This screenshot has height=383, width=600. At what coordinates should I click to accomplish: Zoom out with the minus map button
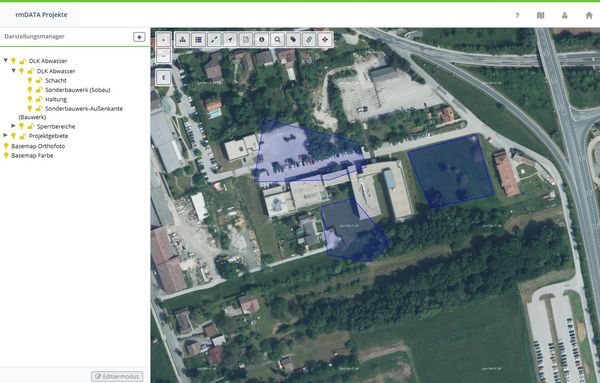pos(163,55)
